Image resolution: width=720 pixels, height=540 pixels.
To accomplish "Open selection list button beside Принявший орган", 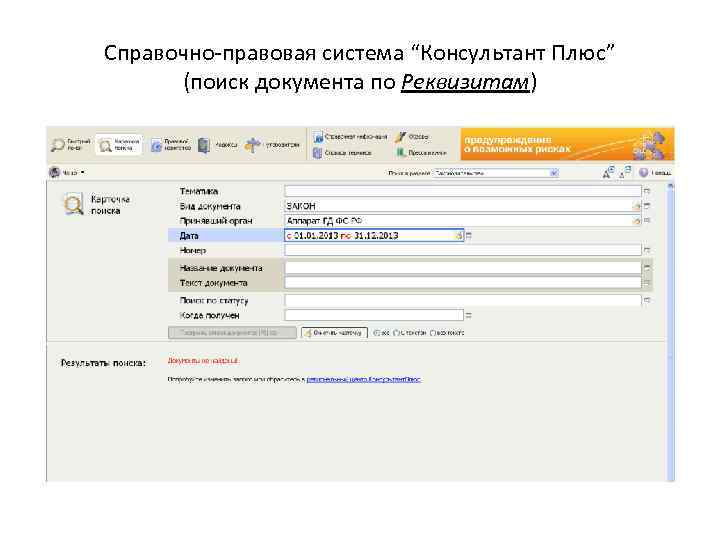I will coord(647,221).
